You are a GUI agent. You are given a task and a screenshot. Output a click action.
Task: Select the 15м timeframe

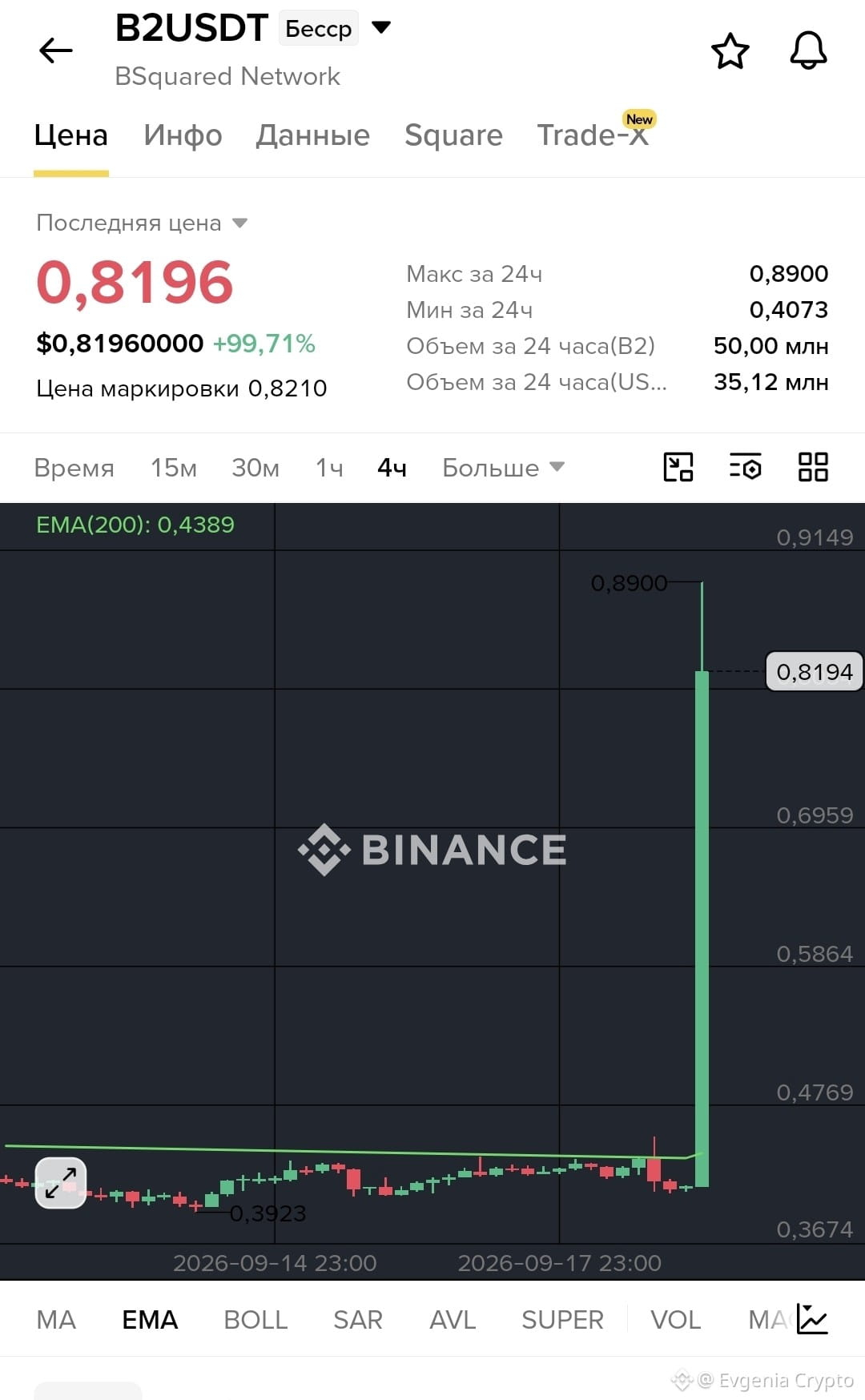(174, 468)
